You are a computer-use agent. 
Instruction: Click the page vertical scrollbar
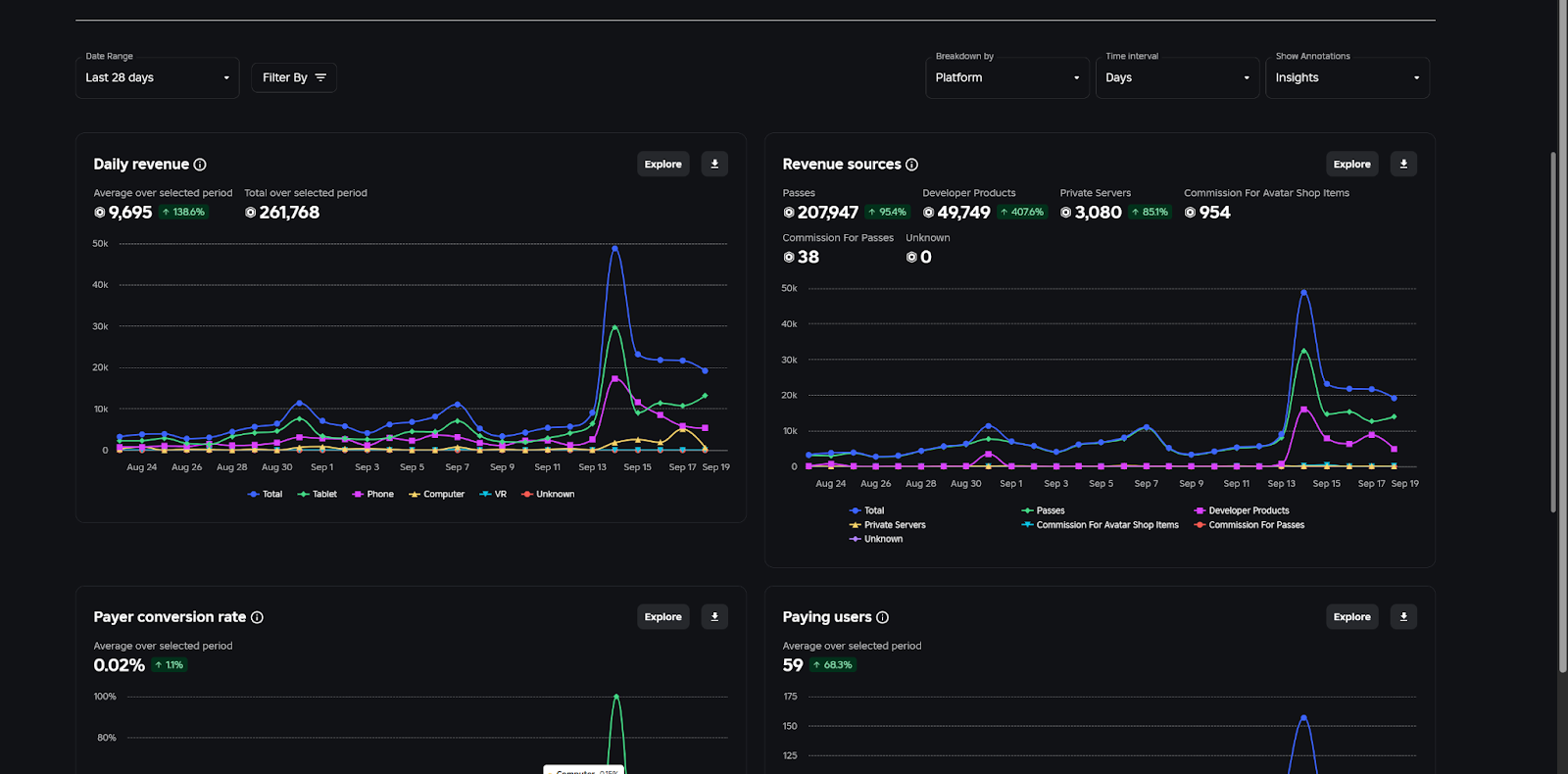(x=1552, y=333)
